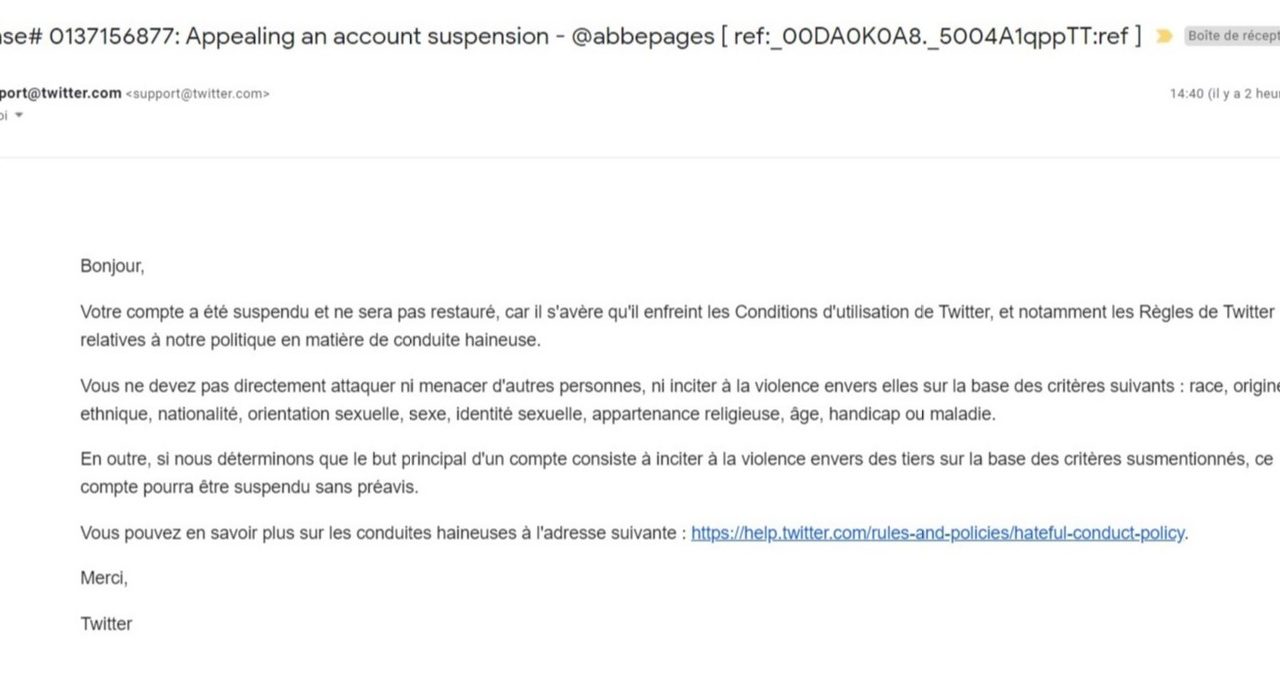Click line starting En outre, si nous
This screenshot has width=1280, height=687.
677,459
